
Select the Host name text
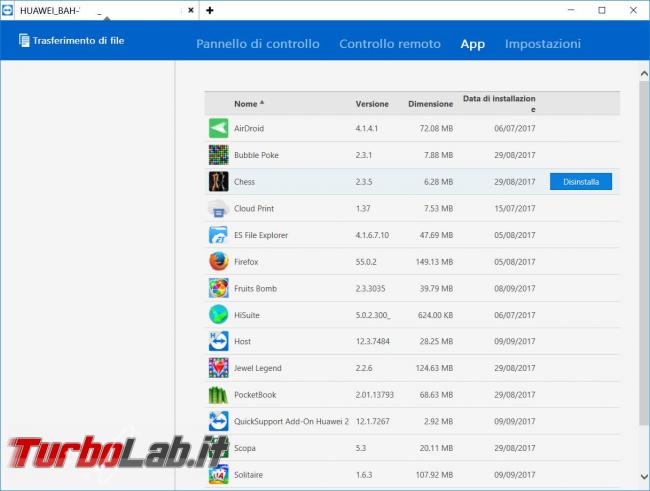point(243,341)
